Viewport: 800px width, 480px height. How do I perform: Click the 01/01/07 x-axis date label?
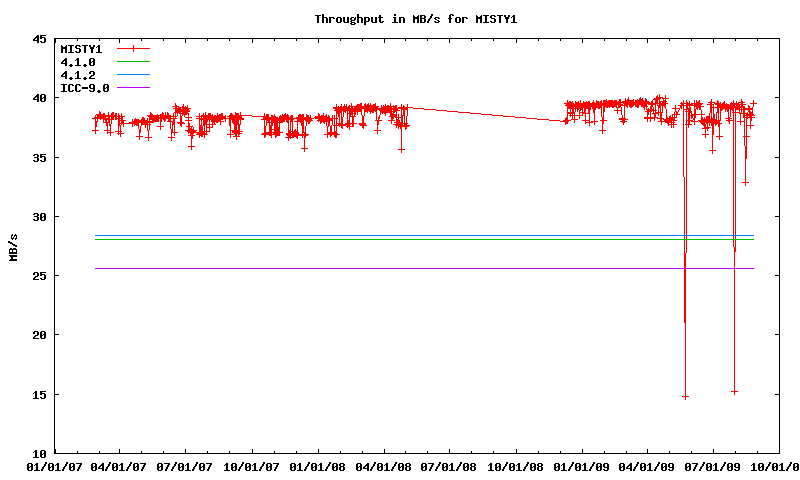(54, 466)
